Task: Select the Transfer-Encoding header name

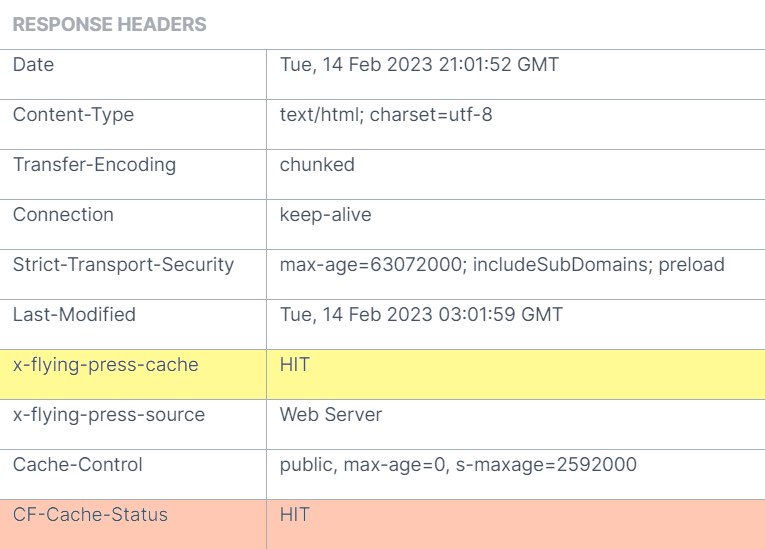Action: tap(94, 165)
